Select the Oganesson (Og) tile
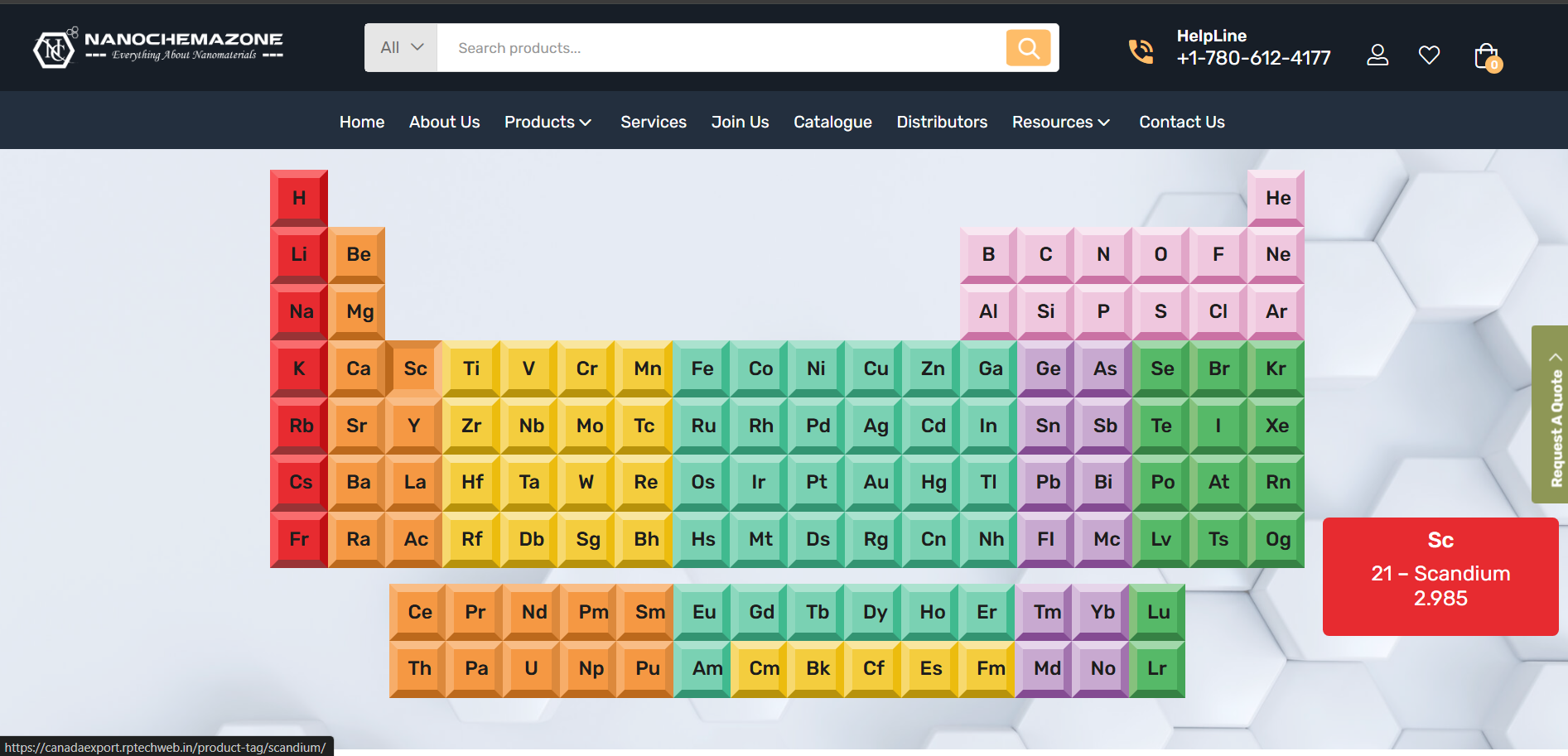 click(x=1276, y=540)
